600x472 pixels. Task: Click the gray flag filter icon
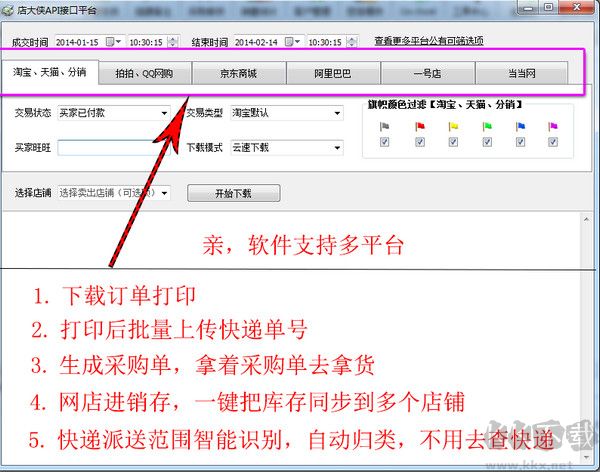point(386,126)
